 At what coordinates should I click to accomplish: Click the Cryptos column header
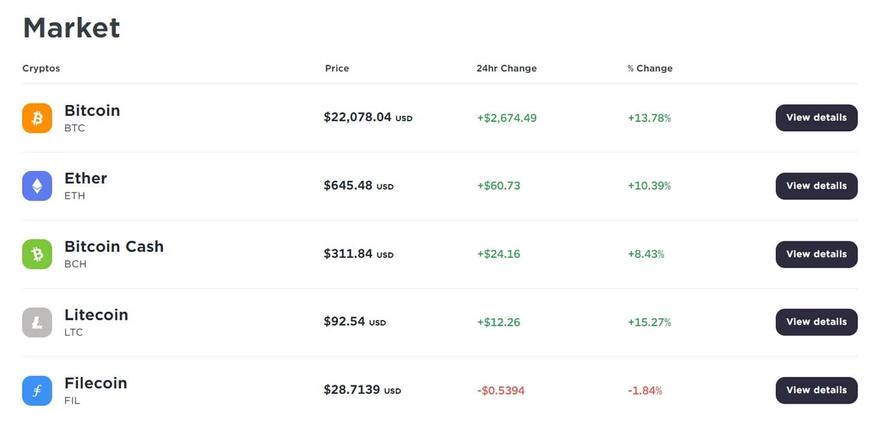coord(41,68)
